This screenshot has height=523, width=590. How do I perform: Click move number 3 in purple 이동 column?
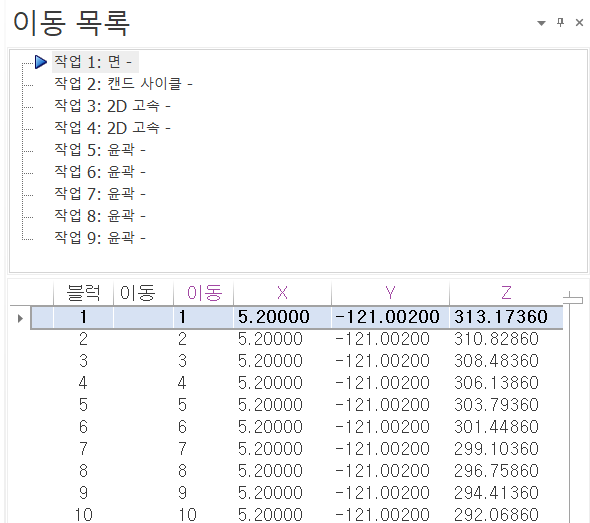[182, 361]
